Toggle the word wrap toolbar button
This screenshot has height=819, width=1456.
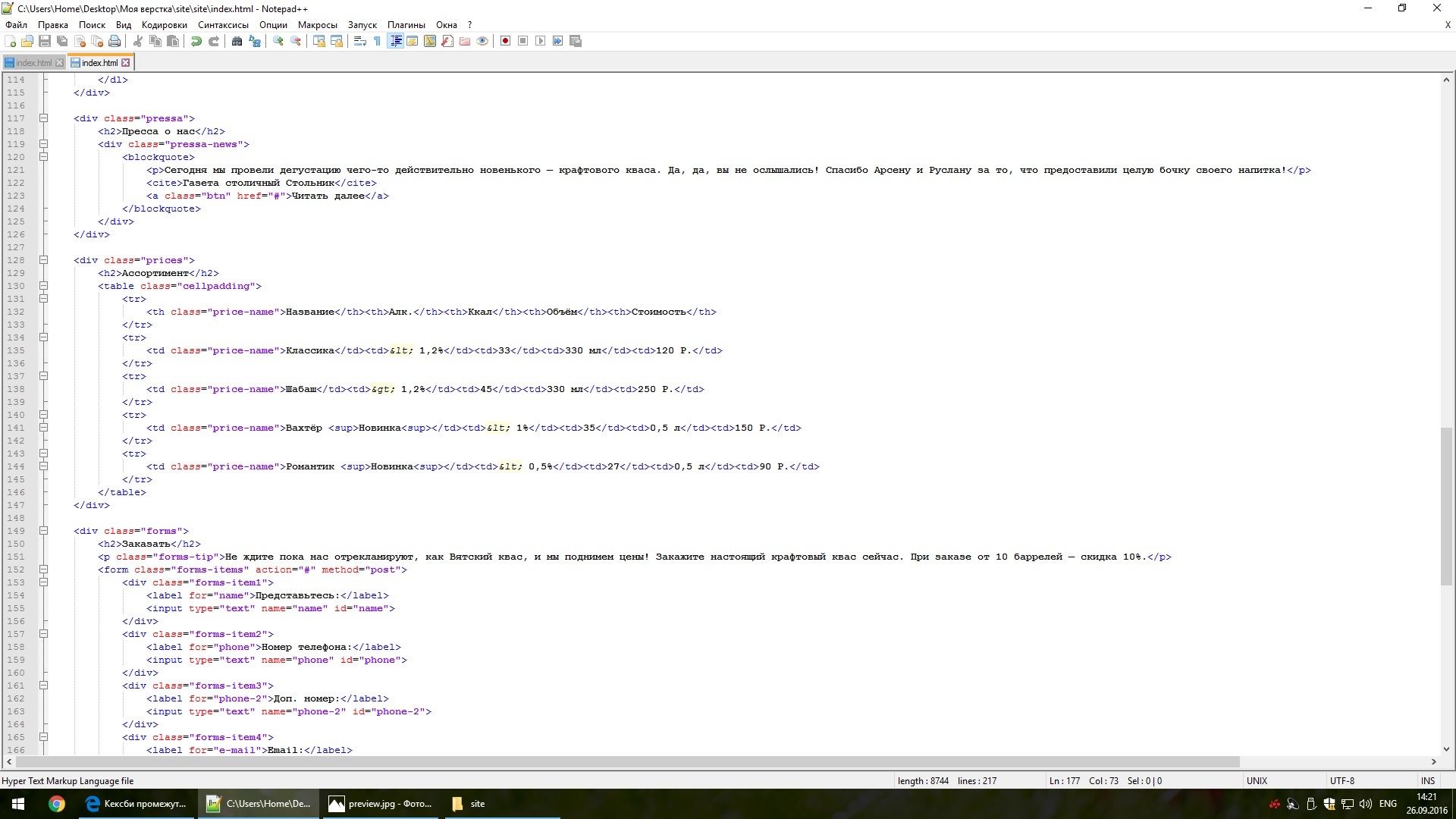pyautogui.click(x=360, y=41)
